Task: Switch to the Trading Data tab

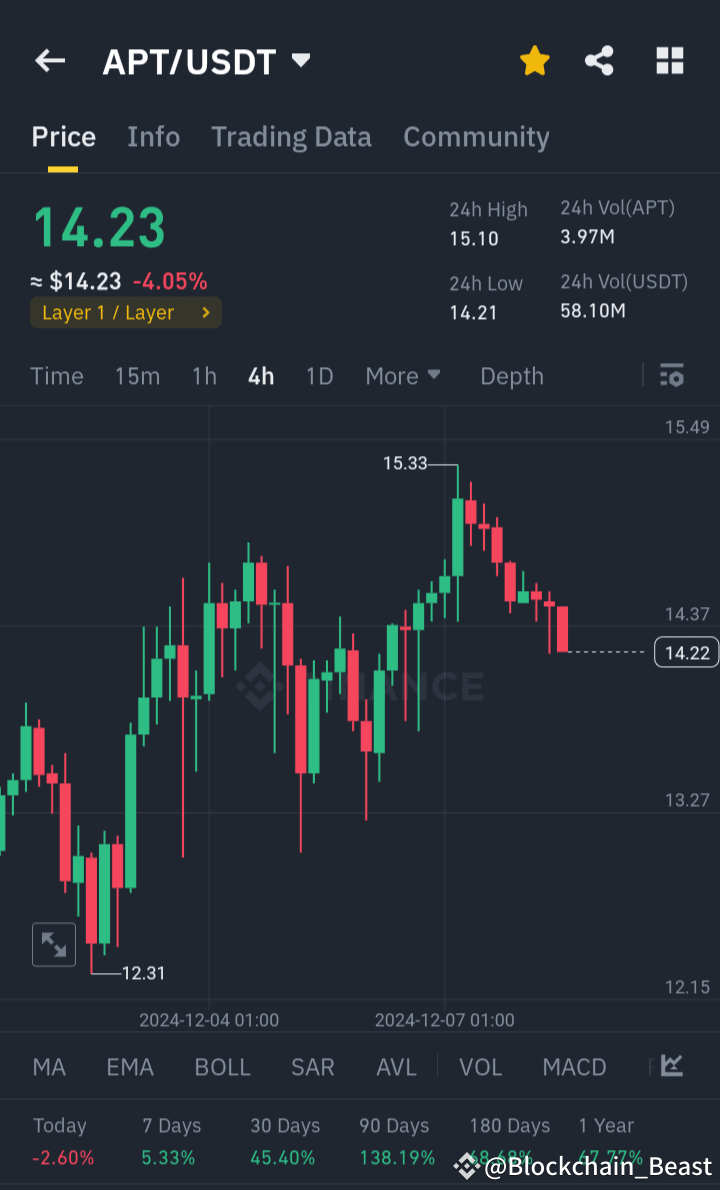Action: 291,137
